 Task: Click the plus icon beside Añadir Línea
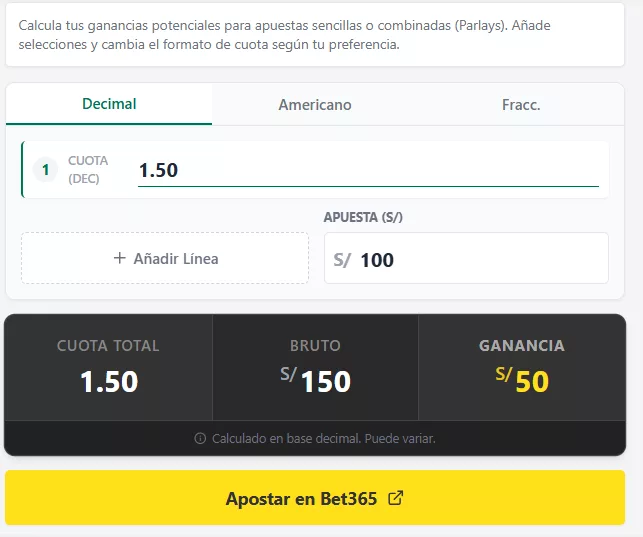coord(120,259)
